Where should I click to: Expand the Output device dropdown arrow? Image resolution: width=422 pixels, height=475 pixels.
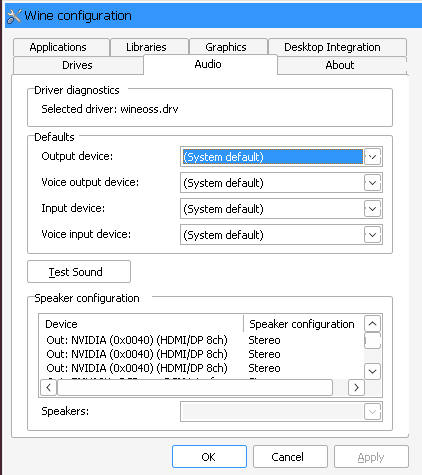372,157
